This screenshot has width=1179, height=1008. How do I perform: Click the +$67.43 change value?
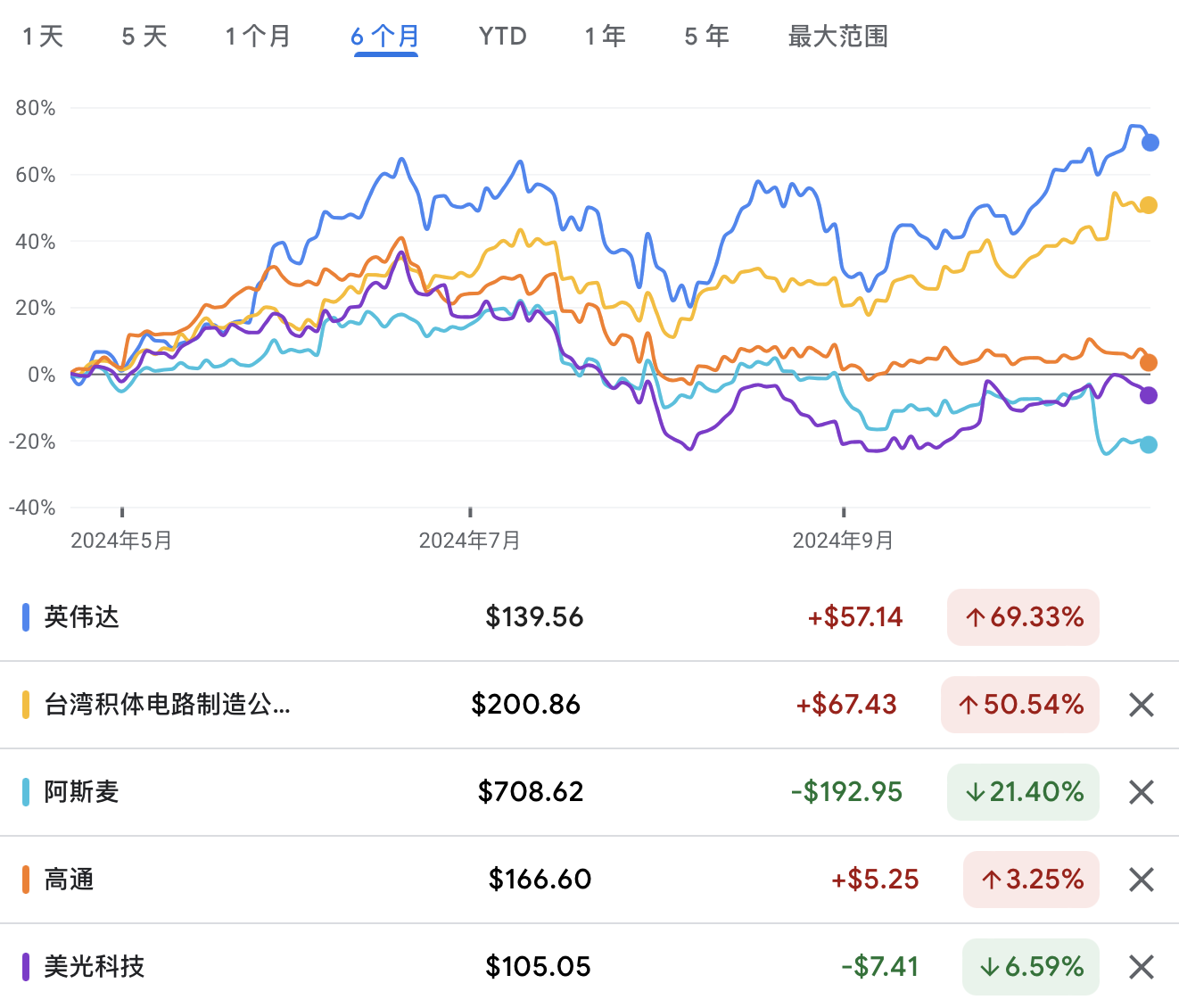(846, 705)
